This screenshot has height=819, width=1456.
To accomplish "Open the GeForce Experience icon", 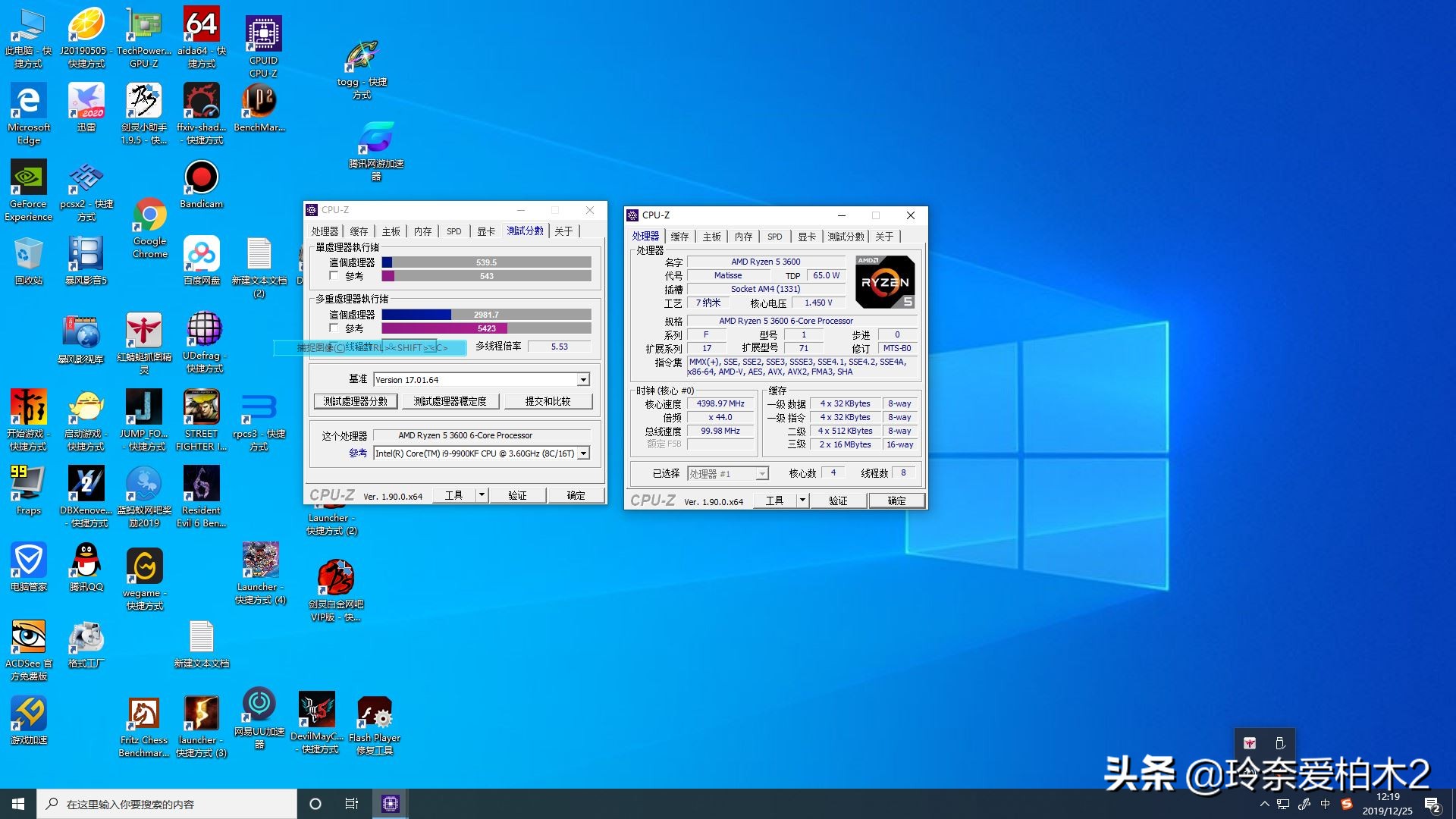I will pos(29,177).
